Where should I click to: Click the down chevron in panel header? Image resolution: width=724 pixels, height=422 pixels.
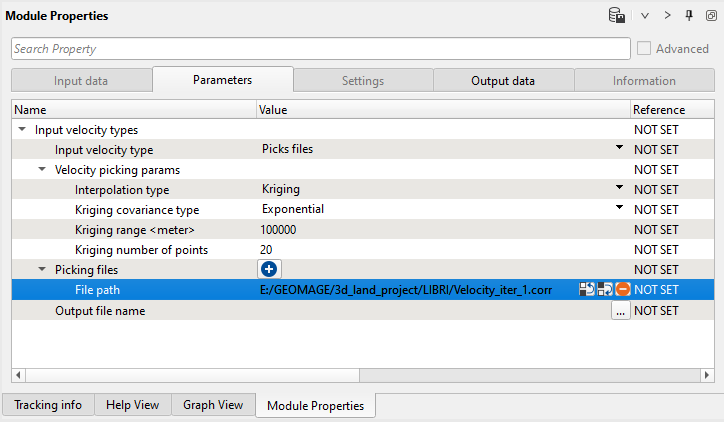(645, 16)
